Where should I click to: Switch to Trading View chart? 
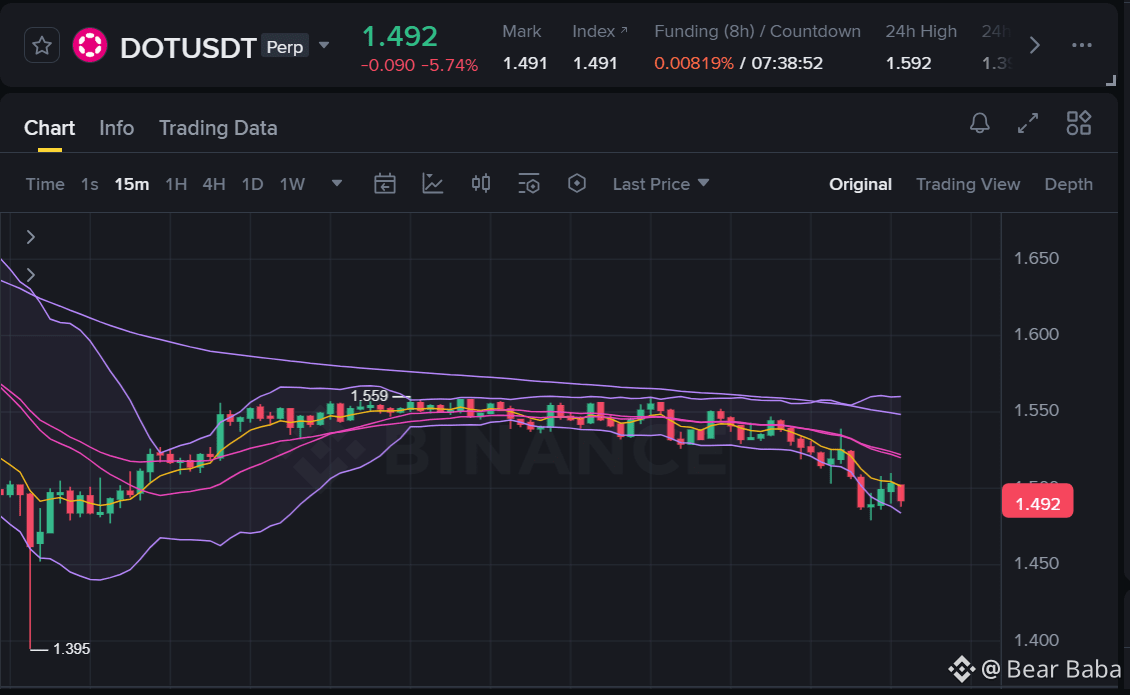[968, 185]
